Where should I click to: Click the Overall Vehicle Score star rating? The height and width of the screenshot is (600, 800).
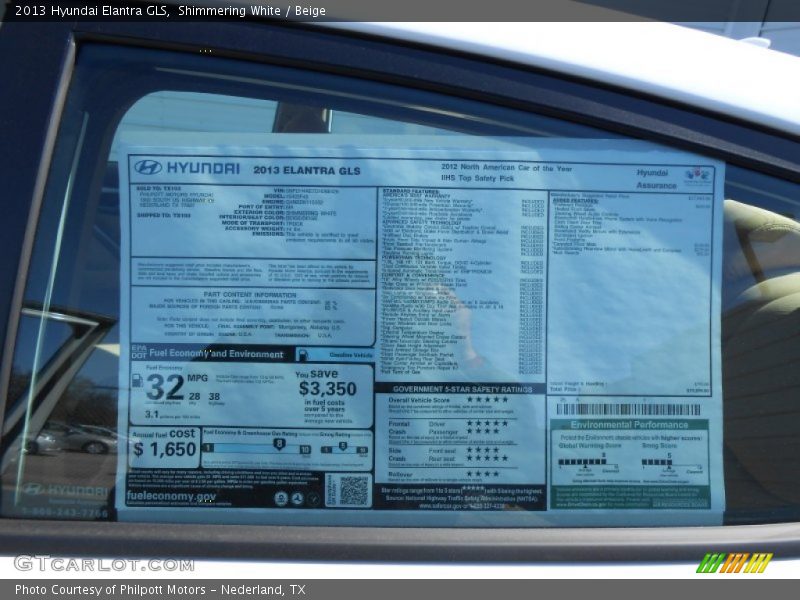(487, 400)
